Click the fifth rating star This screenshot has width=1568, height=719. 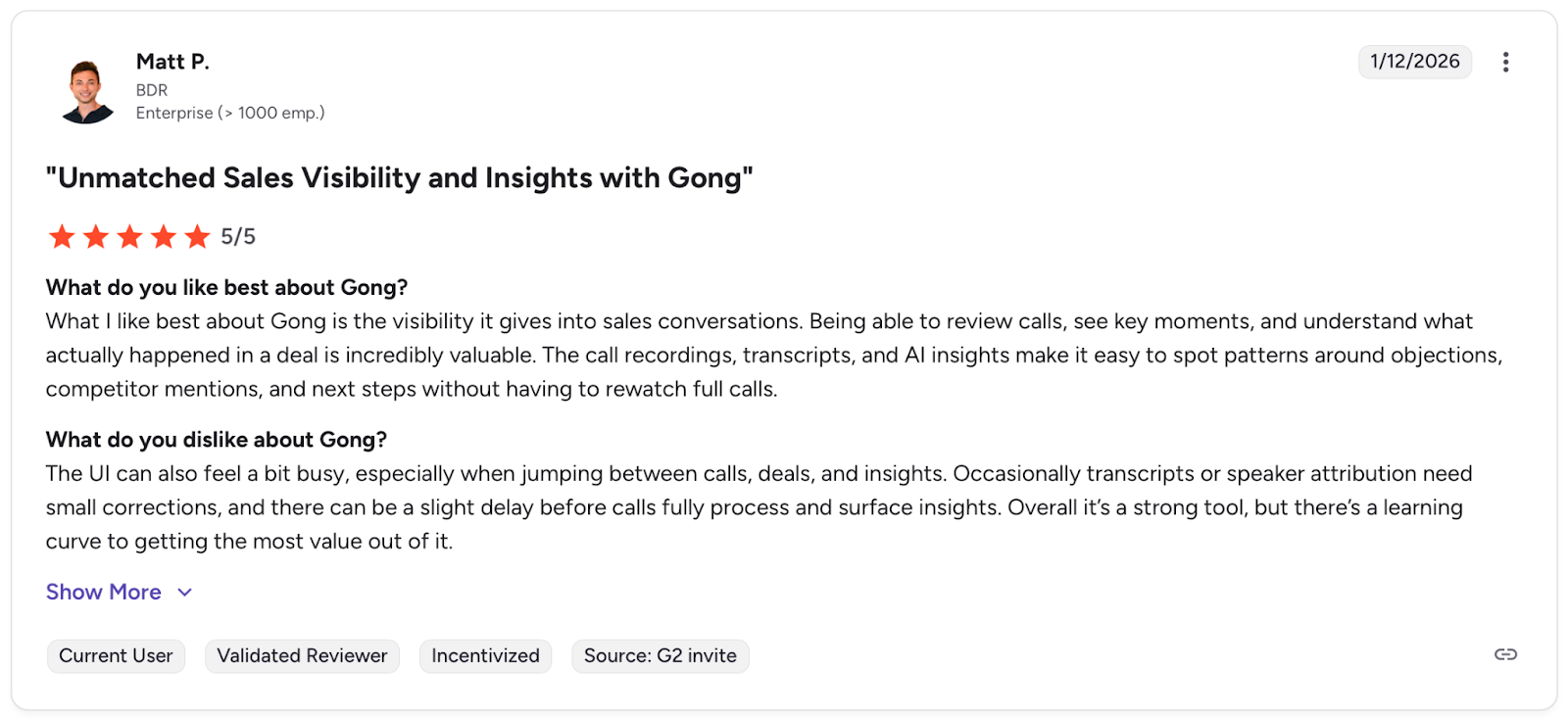198,236
